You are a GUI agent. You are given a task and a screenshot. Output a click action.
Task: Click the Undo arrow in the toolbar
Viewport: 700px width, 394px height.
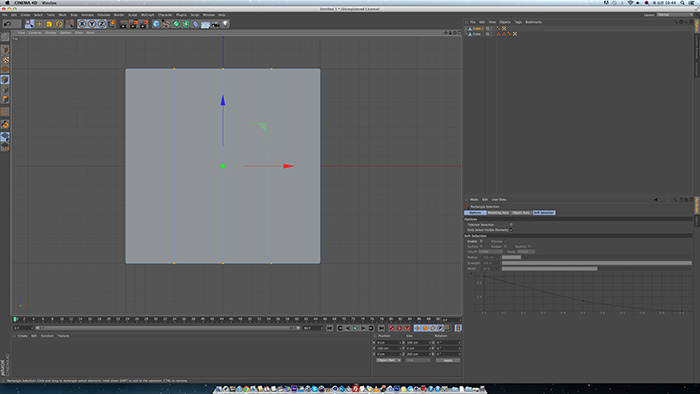click(8, 24)
